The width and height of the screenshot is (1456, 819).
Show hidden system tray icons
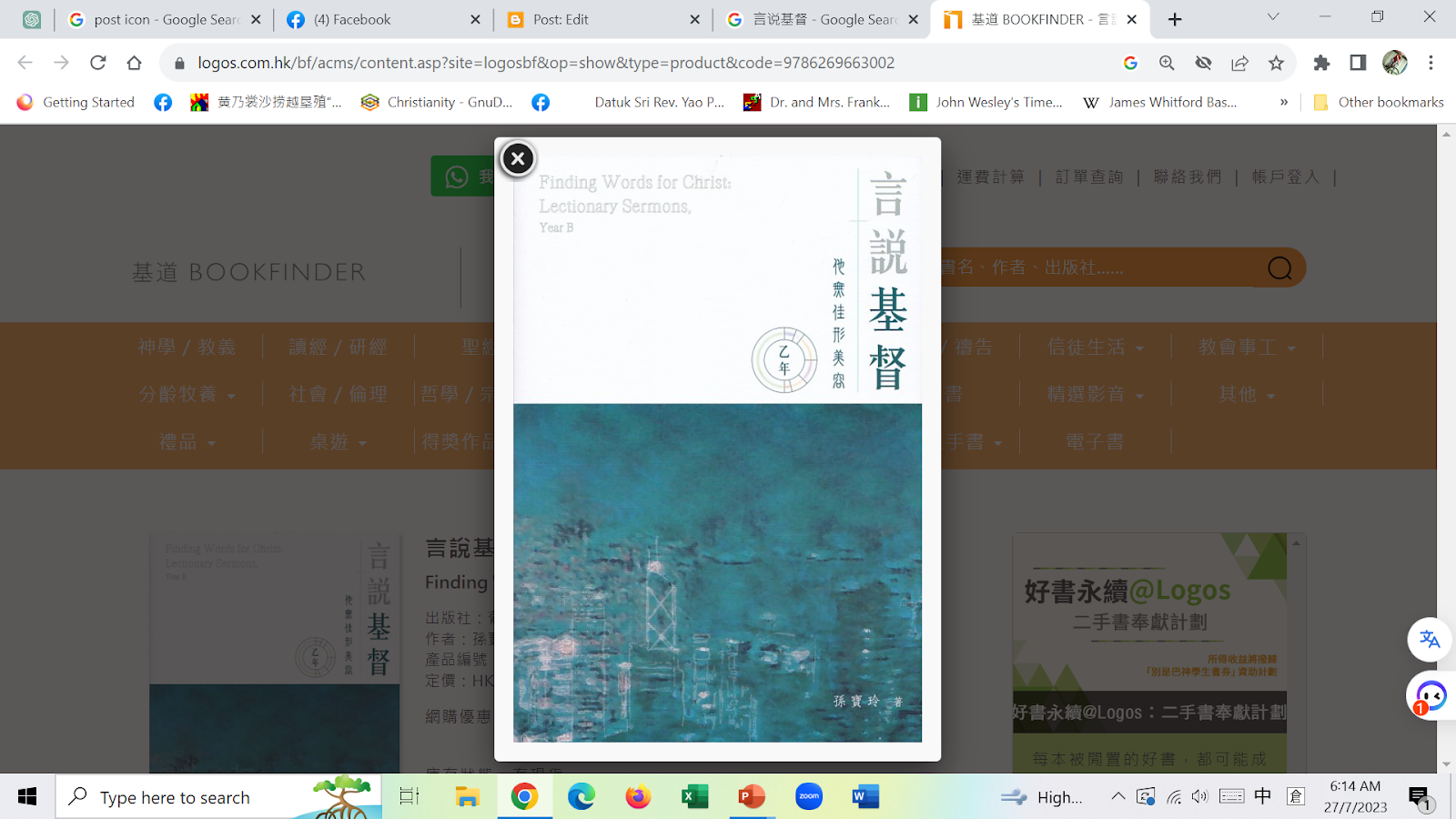click(1117, 797)
